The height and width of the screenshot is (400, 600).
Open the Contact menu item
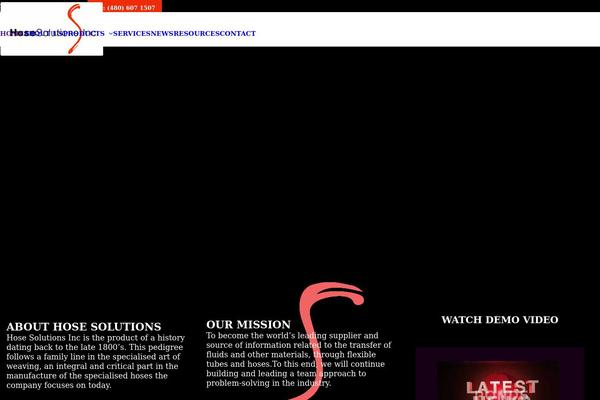[x=238, y=33]
